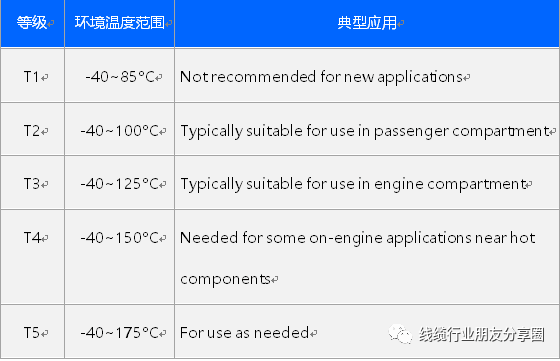Viewport: 560px width, 361px height.
Task: Click the passenger compartment application text
Action: (365, 131)
